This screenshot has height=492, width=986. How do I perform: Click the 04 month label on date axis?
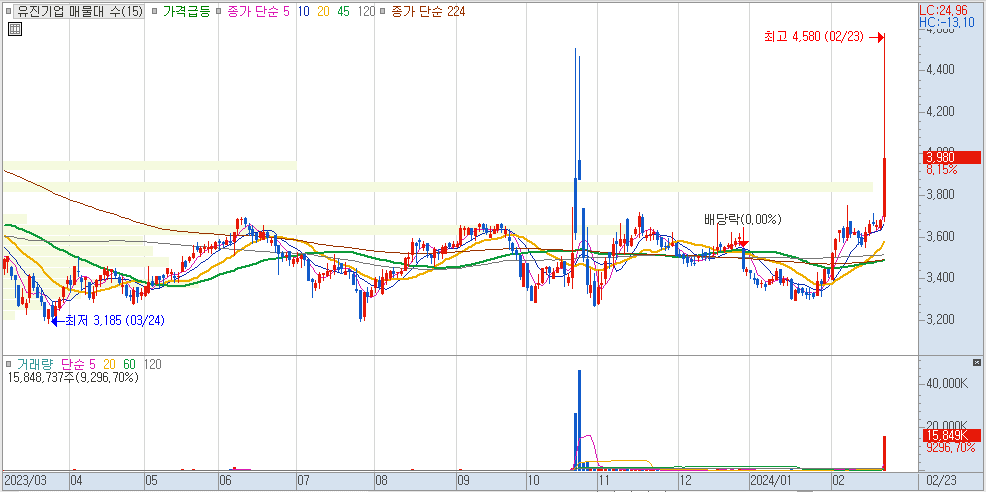[77, 480]
